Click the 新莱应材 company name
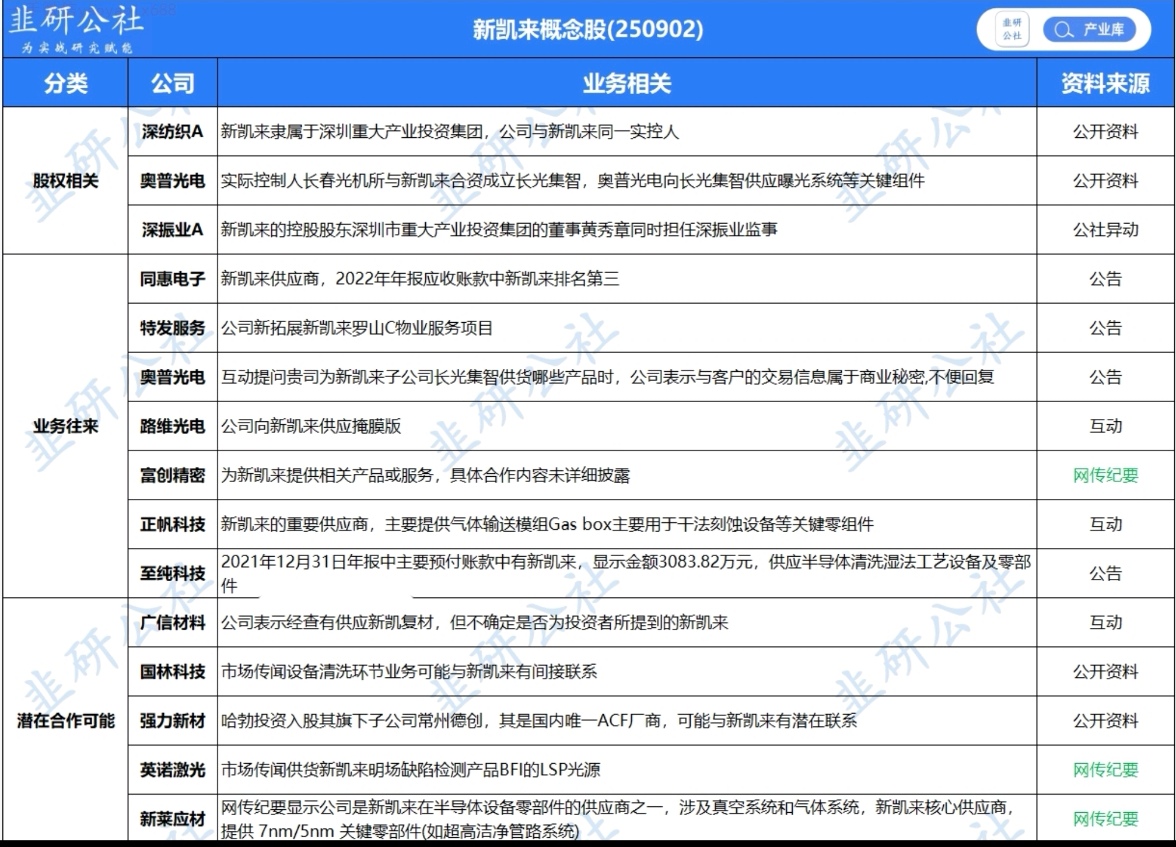The height and width of the screenshot is (847, 1176). [x=172, y=820]
